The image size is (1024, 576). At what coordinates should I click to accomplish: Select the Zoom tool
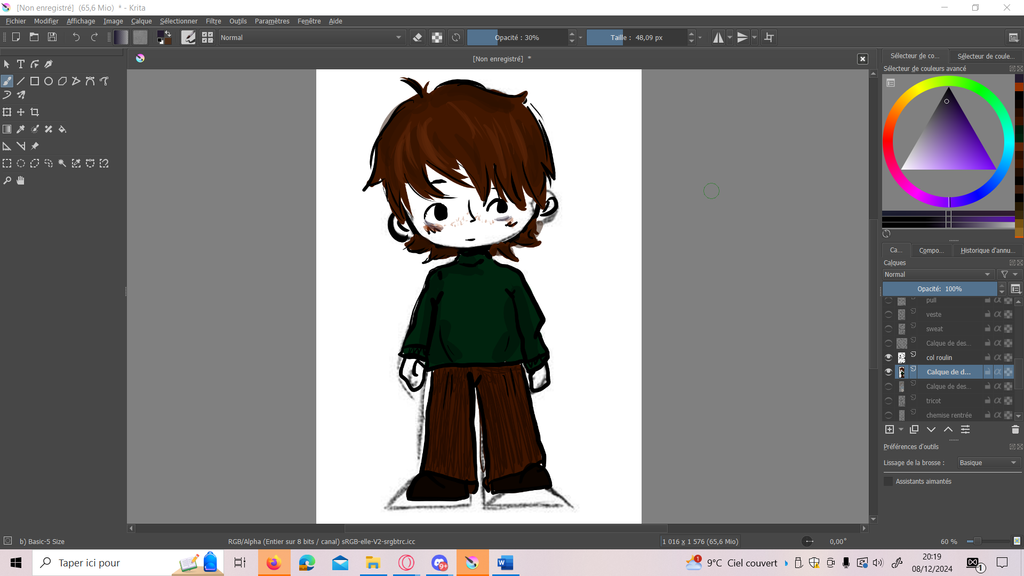7,180
